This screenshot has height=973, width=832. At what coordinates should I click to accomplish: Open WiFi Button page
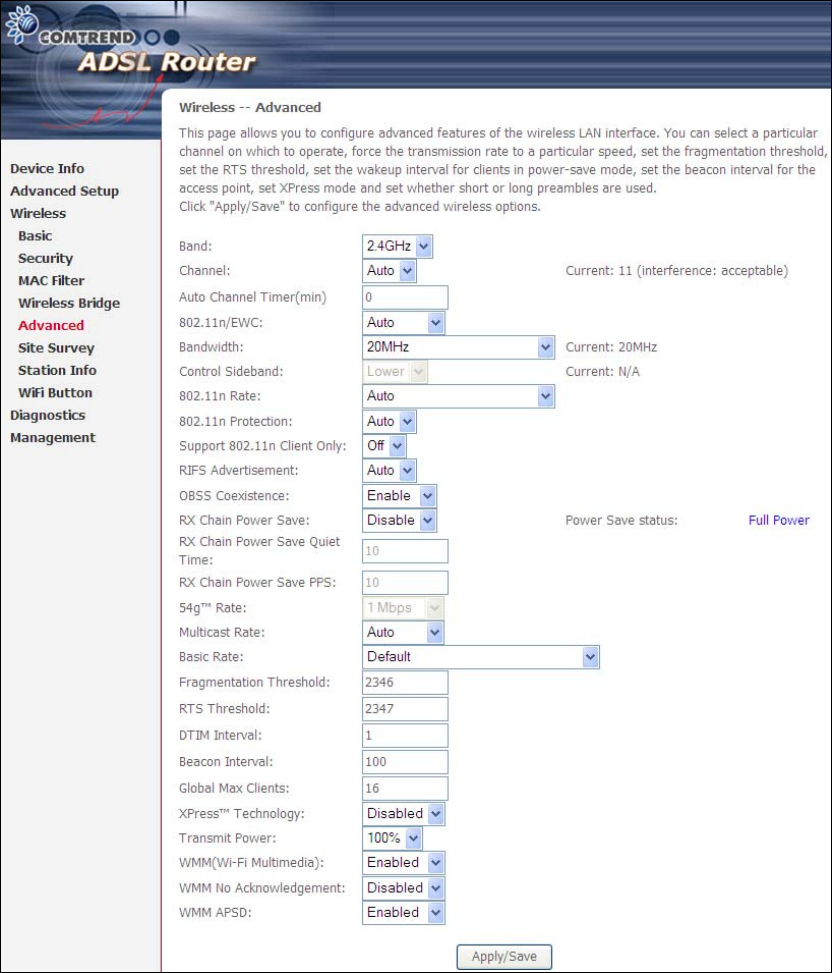(55, 393)
